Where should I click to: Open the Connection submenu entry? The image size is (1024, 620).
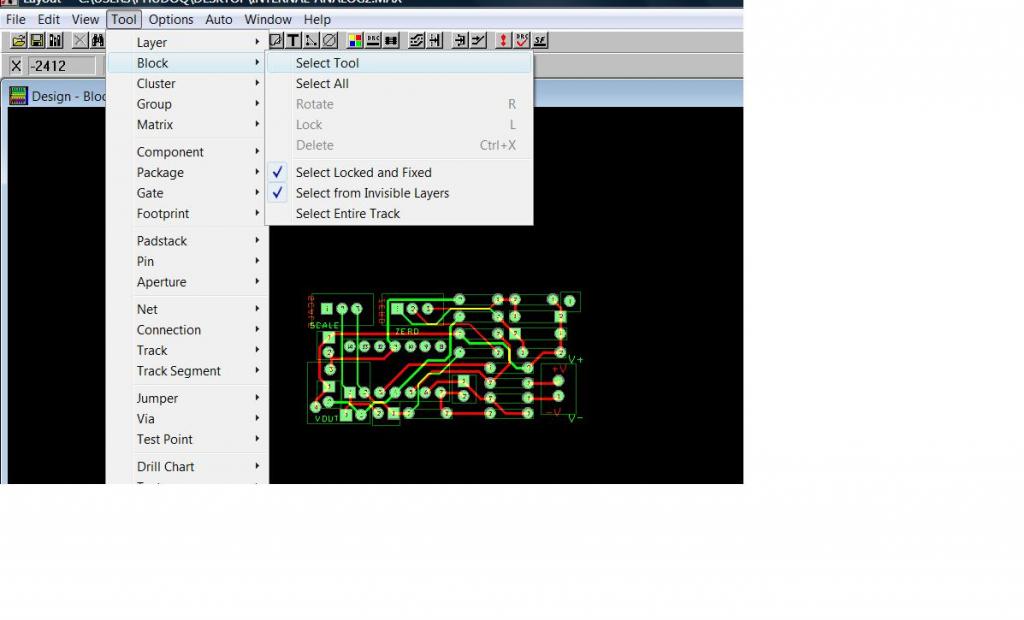[187, 330]
